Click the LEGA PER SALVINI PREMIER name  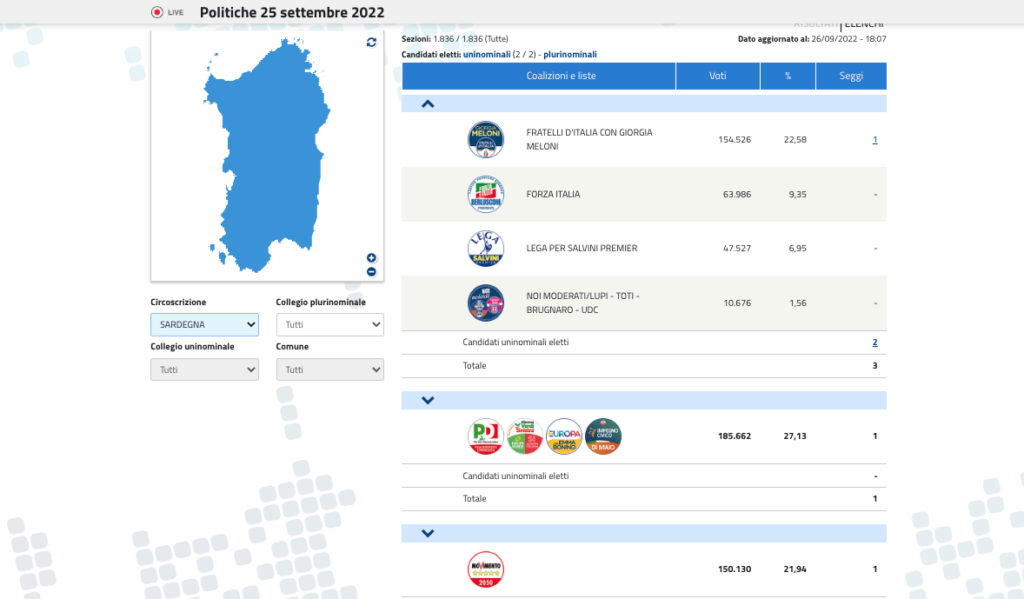(582, 248)
